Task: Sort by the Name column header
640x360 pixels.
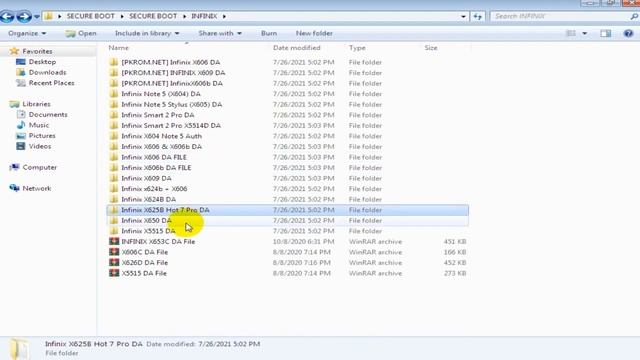Action: (x=118, y=48)
